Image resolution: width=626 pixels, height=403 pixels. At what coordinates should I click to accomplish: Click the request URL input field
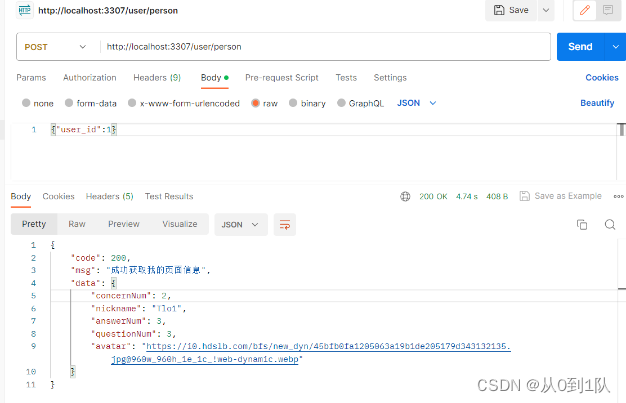coord(325,47)
